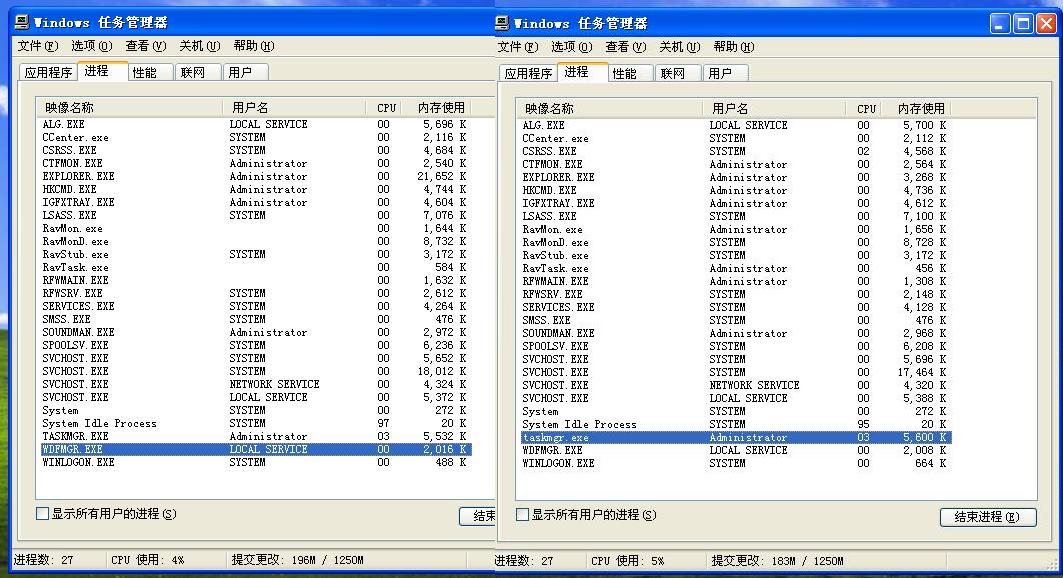The image size is (1063, 578).
Task: Select ALG.EXE process in right window
Action: pyautogui.click(x=736, y=125)
